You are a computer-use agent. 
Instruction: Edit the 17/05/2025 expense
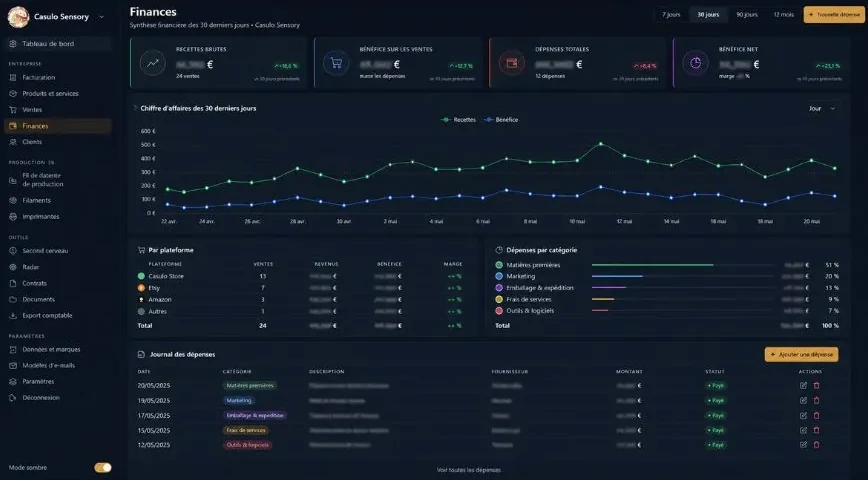pyautogui.click(x=803, y=415)
